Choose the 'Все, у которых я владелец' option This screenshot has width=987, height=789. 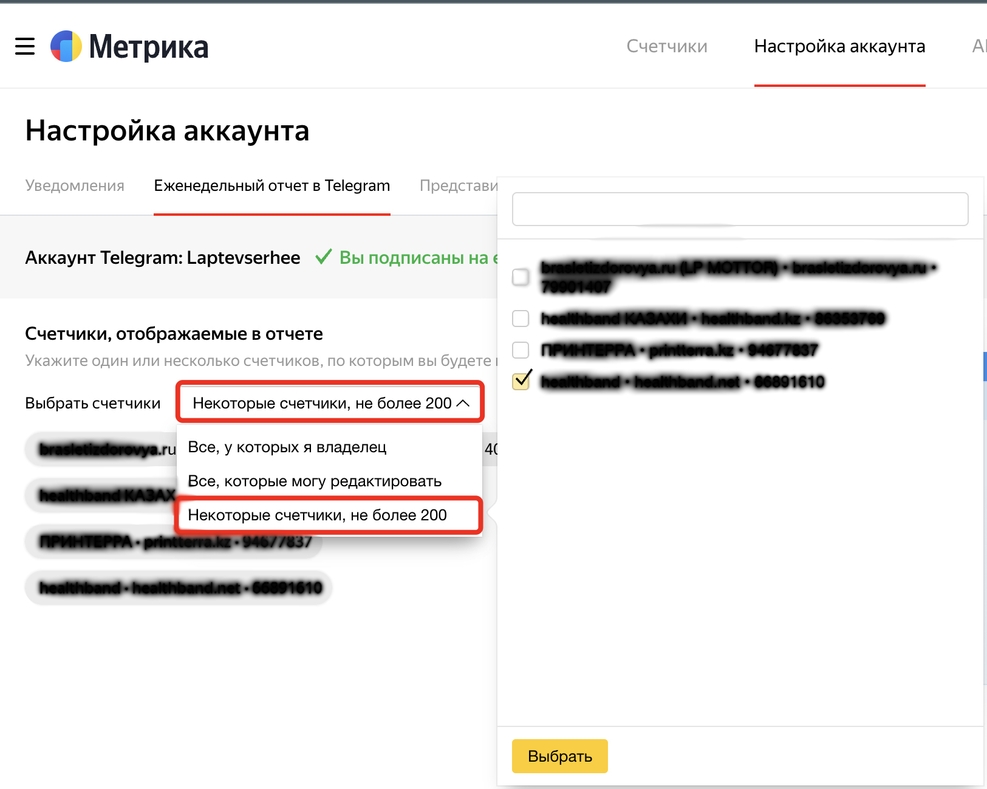pyautogui.click(x=329, y=447)
